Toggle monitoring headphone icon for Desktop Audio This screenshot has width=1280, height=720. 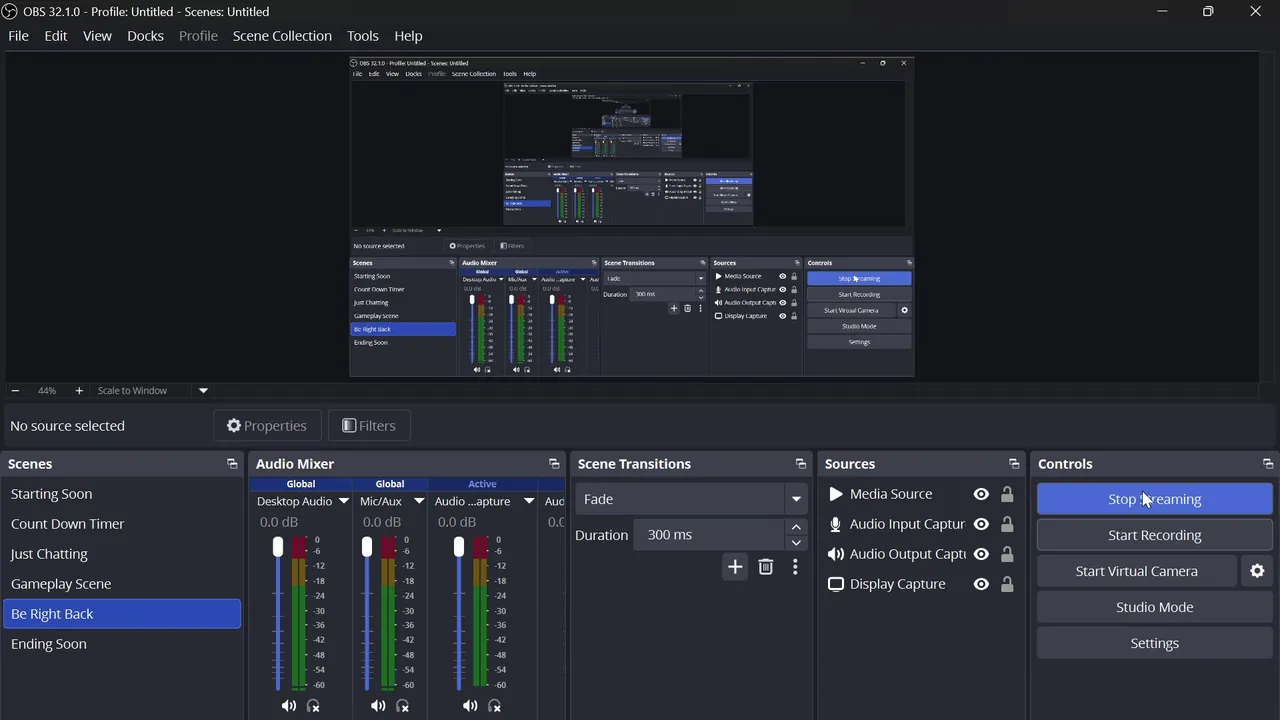[313, 706]
